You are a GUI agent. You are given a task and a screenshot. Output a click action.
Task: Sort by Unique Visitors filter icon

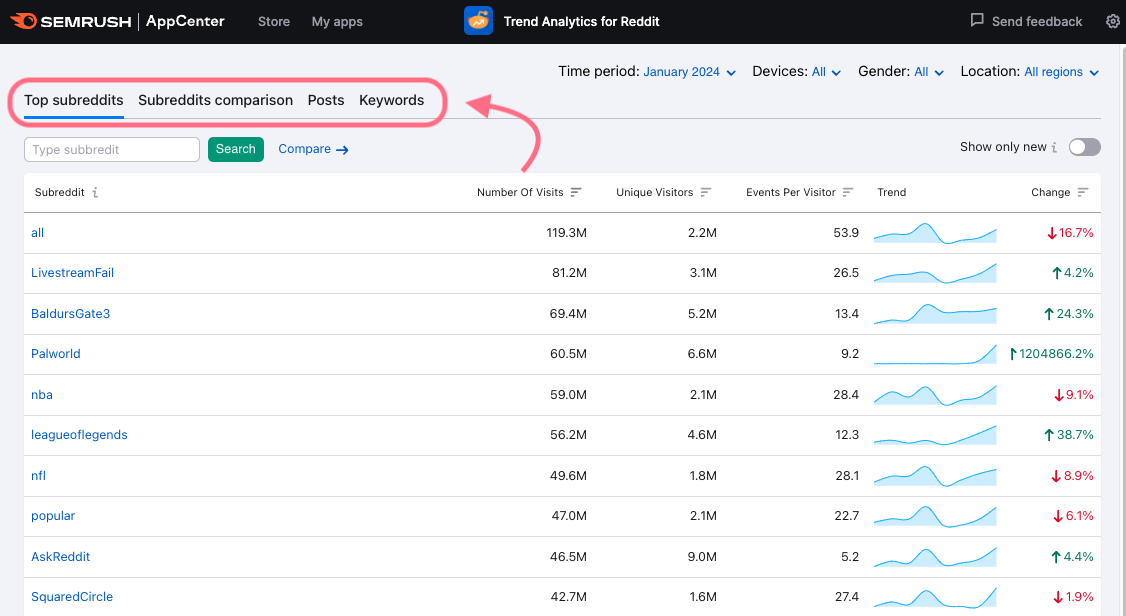(706, 192)
